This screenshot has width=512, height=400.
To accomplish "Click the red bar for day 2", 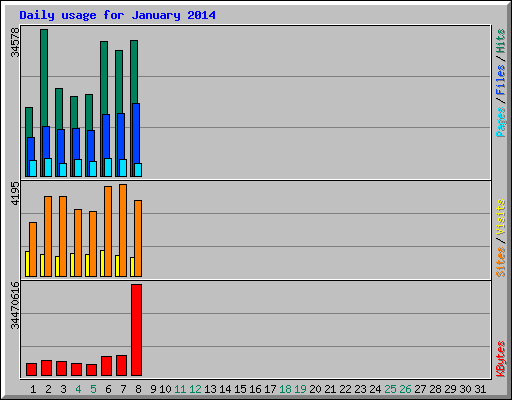I will 46,368.
